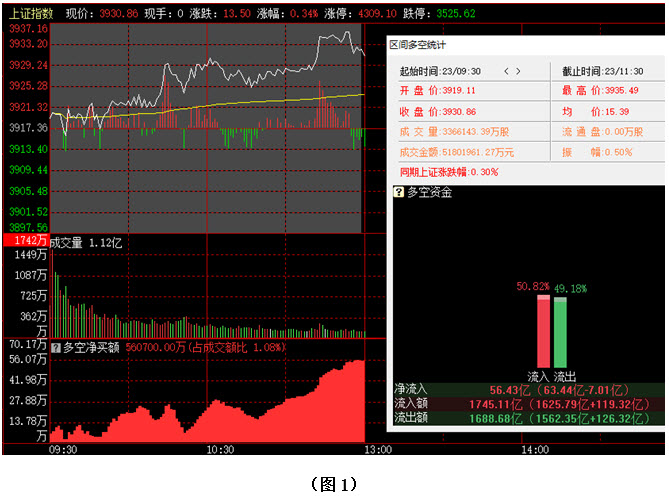Click the green 流出 outflow bar
This screenshot has height=503, width=669.
pyautogui.click(x=561, y=332)
